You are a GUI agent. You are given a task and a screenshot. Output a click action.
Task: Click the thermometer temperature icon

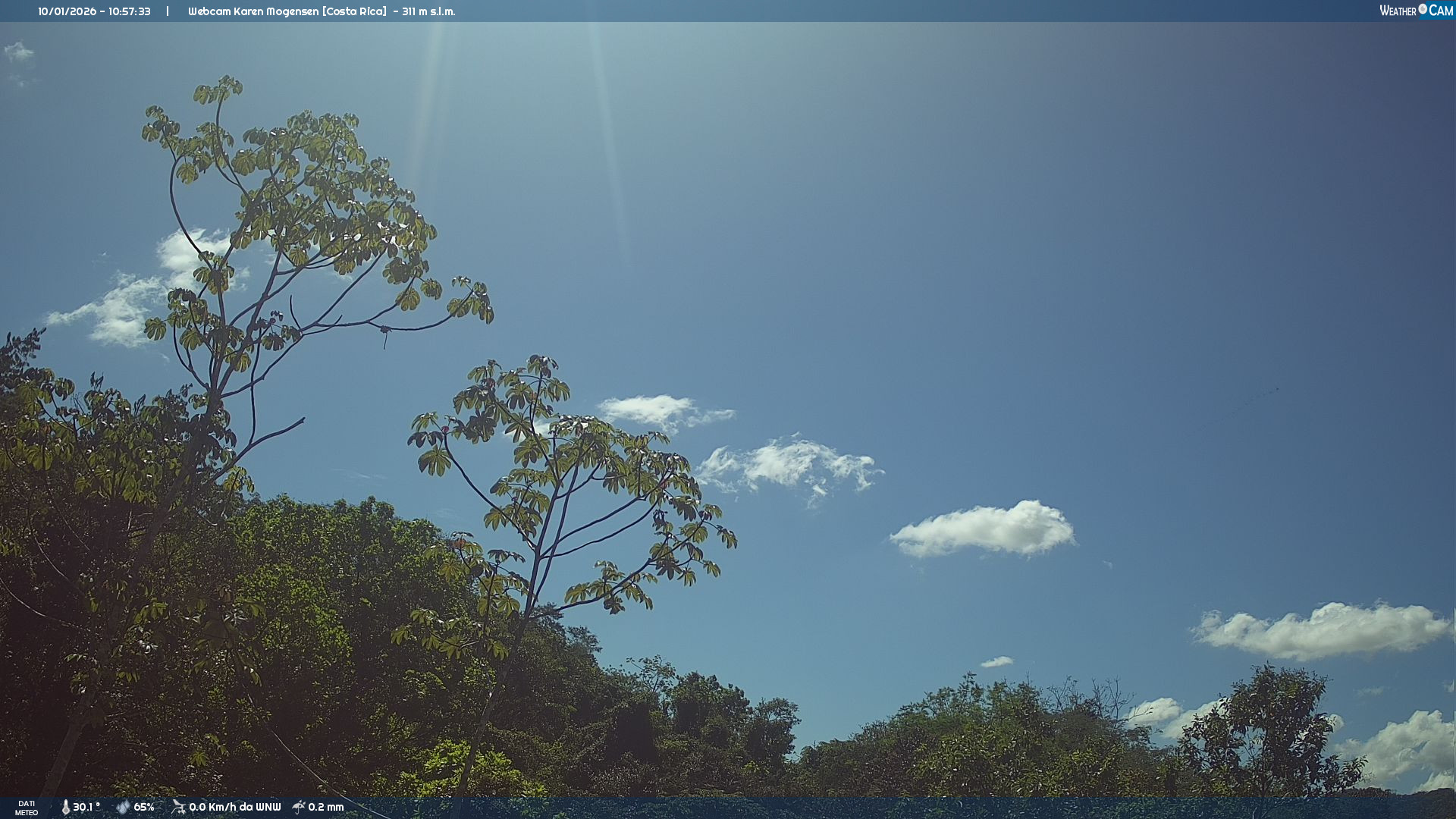click(65, 808)
